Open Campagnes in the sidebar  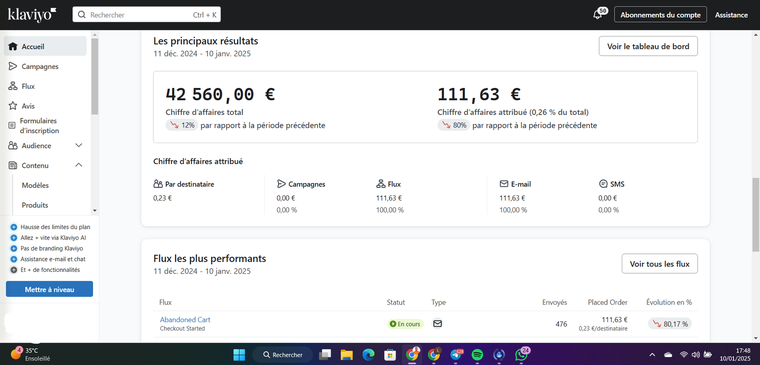pyautogui.click(x=40, y=66)
